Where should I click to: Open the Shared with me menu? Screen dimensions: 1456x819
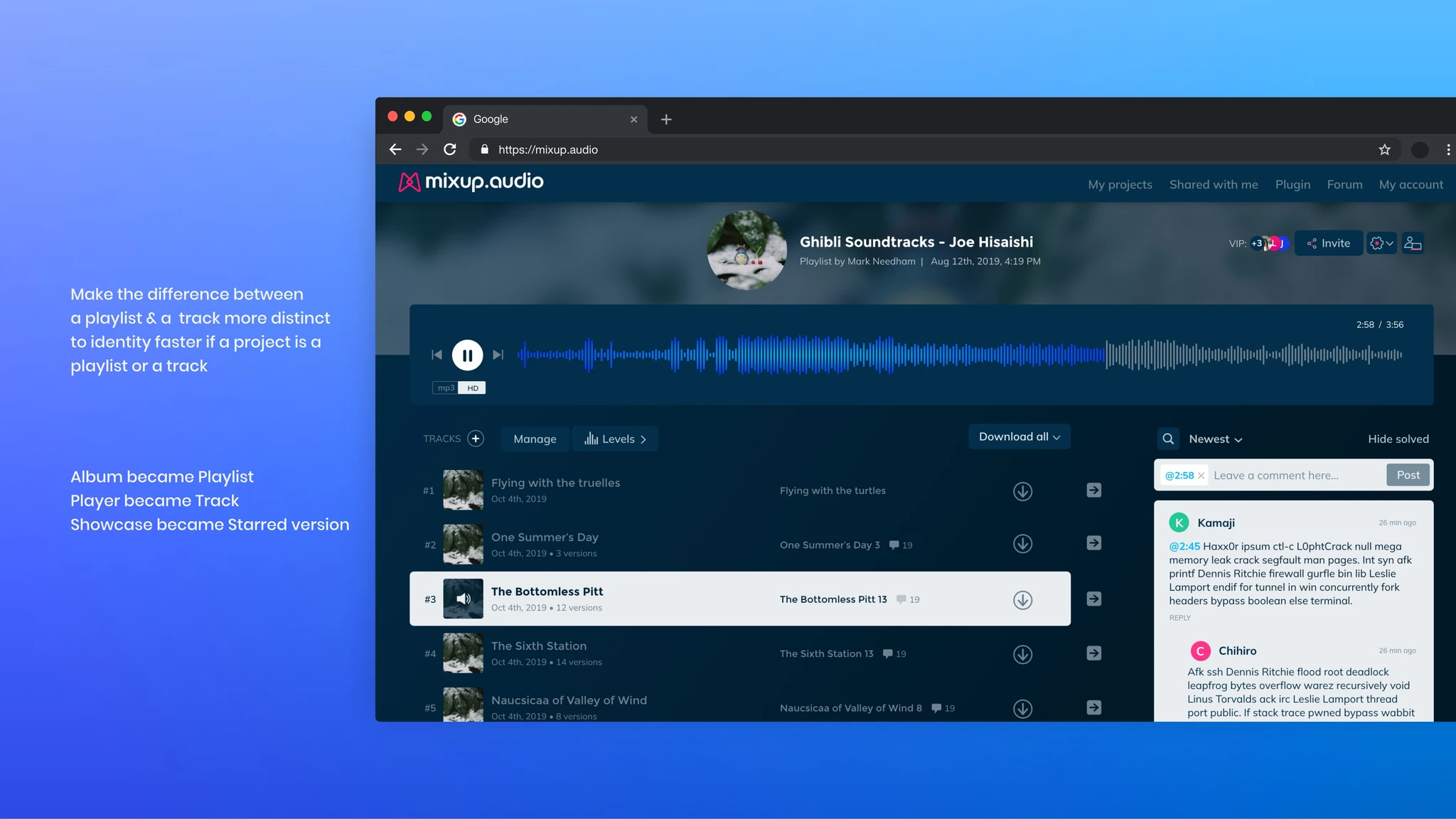[x=1214, y=185]
